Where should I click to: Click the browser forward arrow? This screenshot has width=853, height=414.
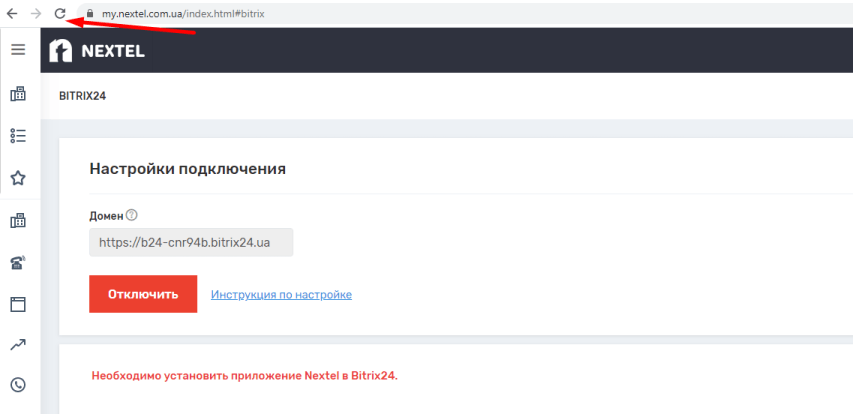pyautogui.click(x=36, y=14)
